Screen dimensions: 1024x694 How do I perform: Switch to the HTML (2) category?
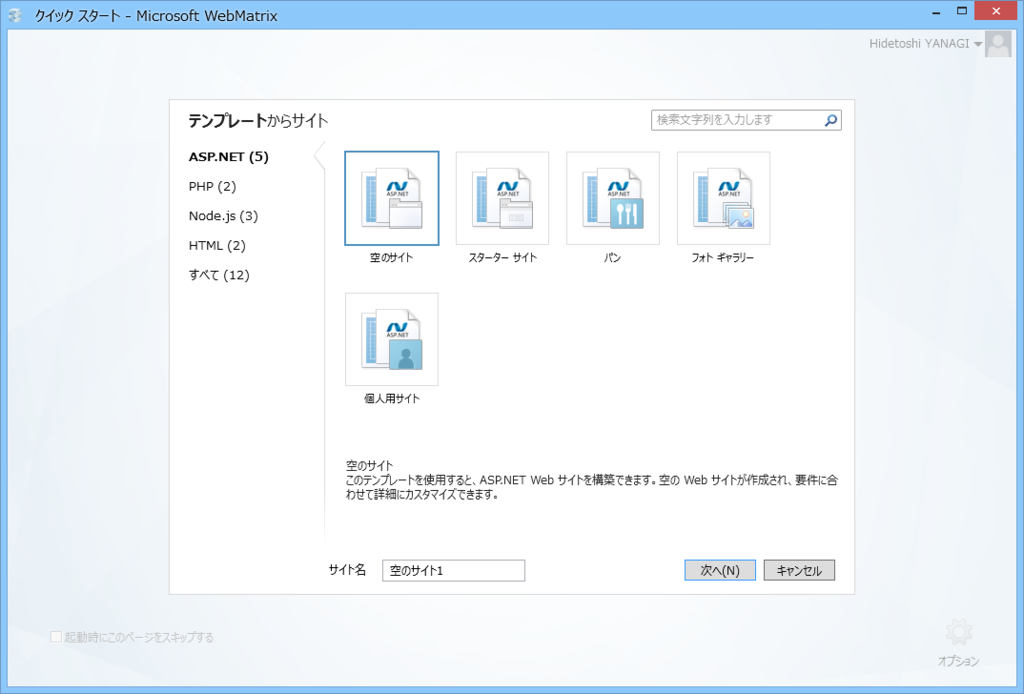(217, 245)
